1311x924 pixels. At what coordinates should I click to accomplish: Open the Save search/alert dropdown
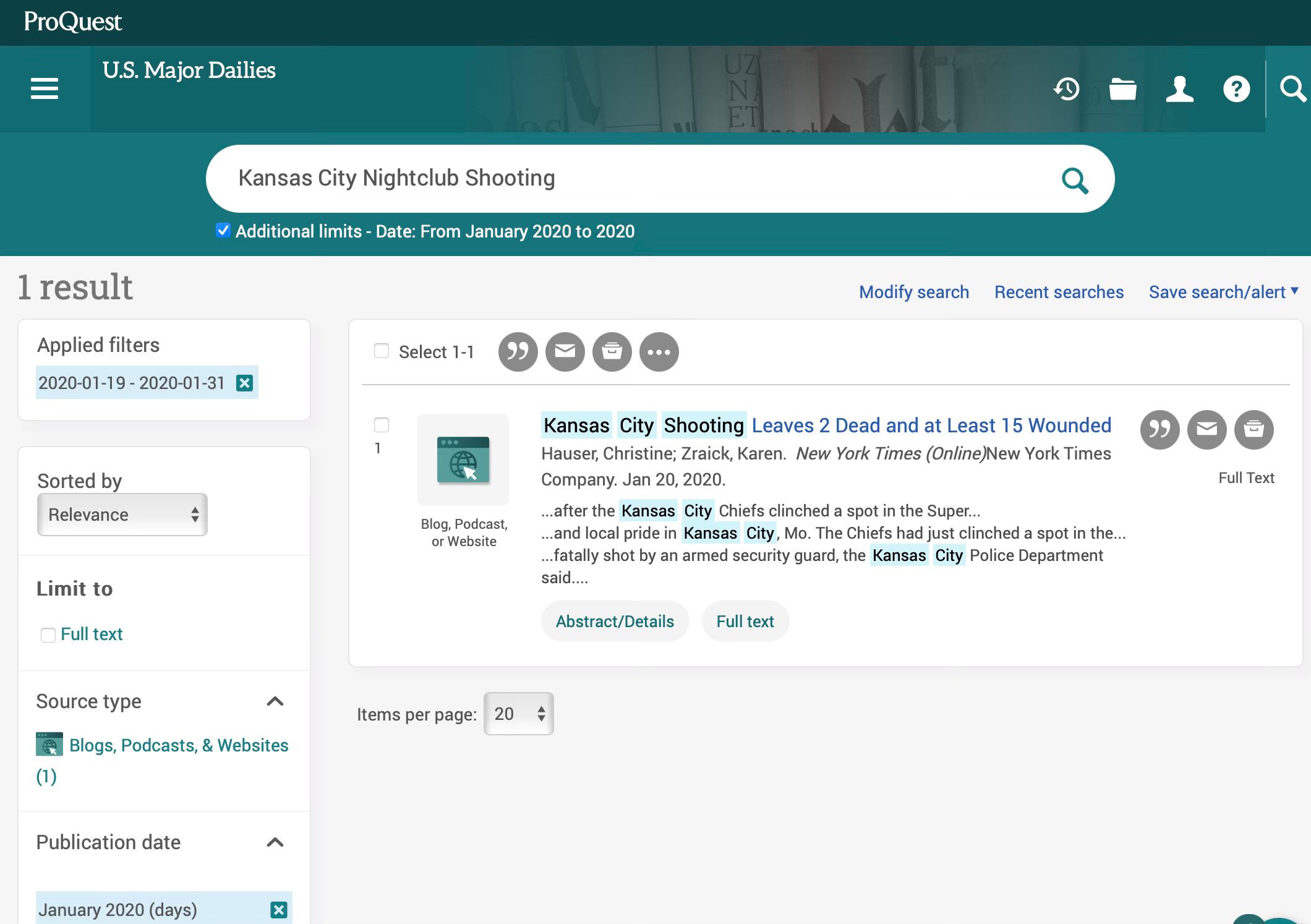coord(1223,292)
